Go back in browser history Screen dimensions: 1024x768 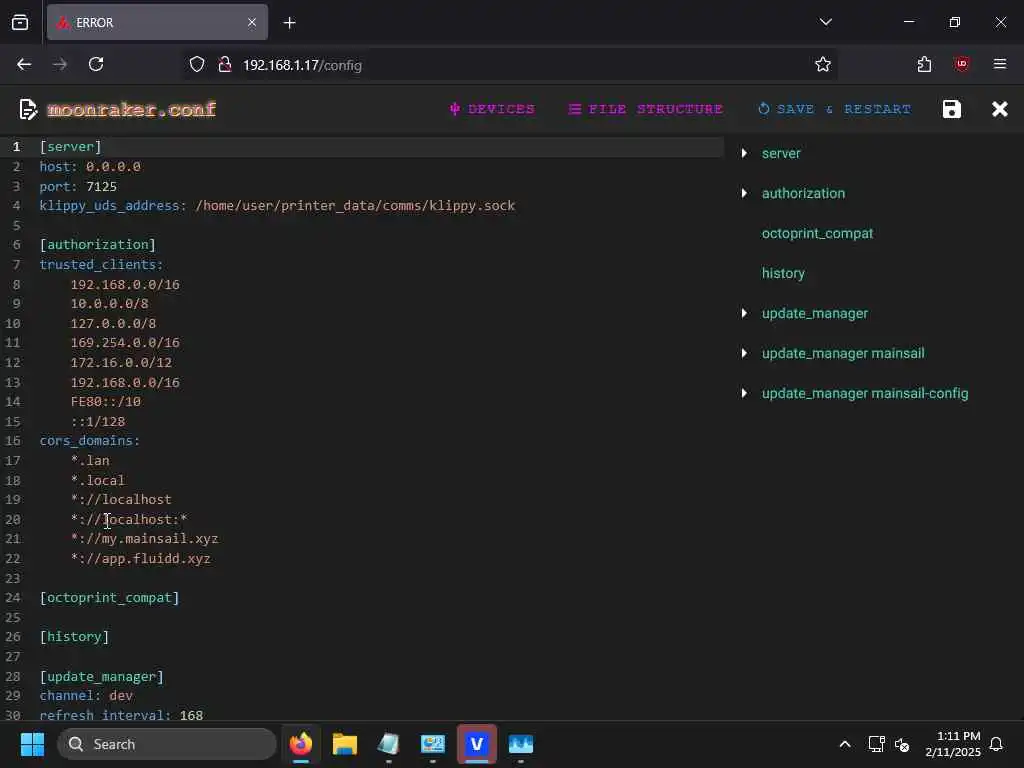(x=24, y=64)
